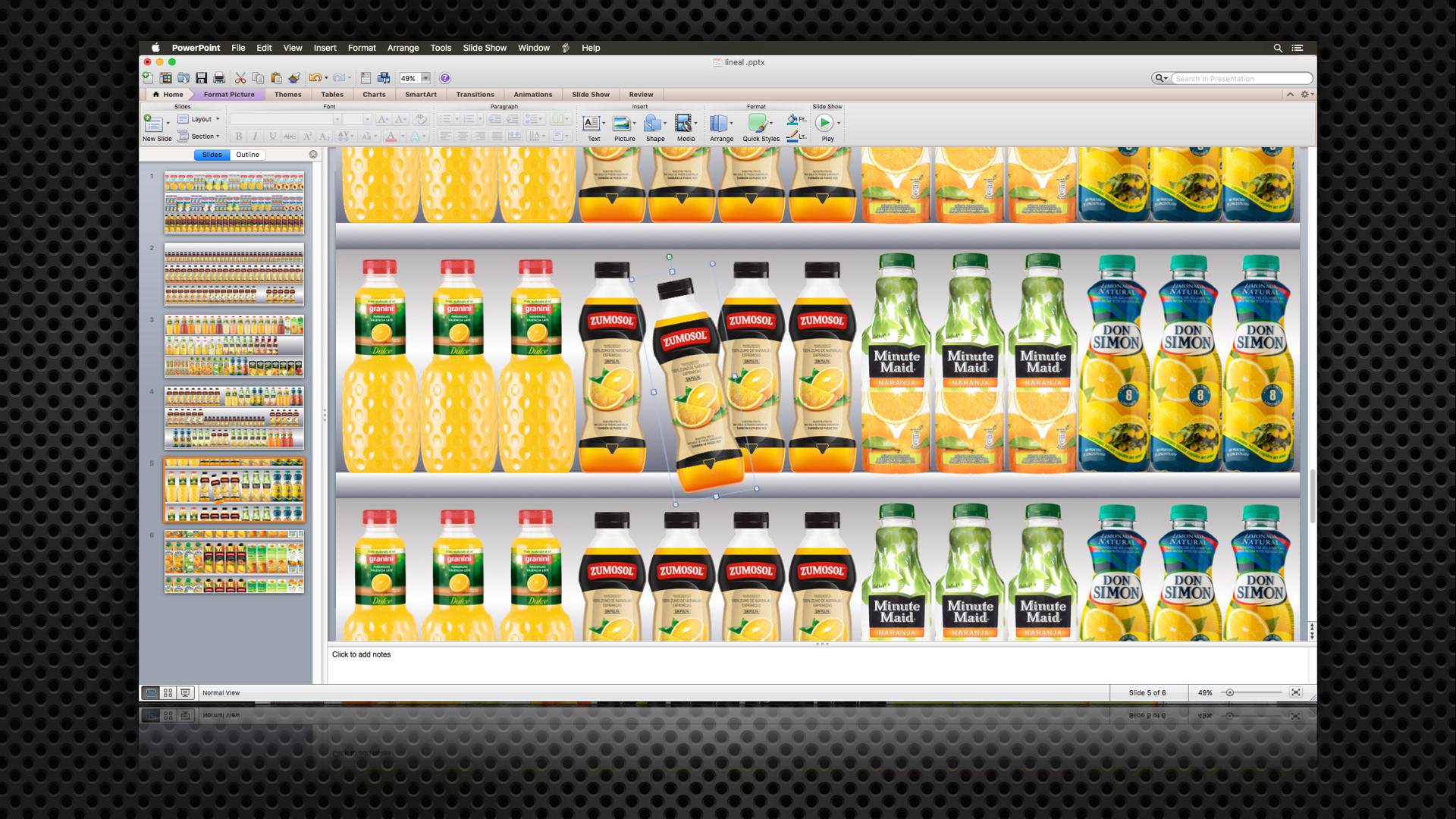Close the slides panel with X button

(x=313, y=155)
